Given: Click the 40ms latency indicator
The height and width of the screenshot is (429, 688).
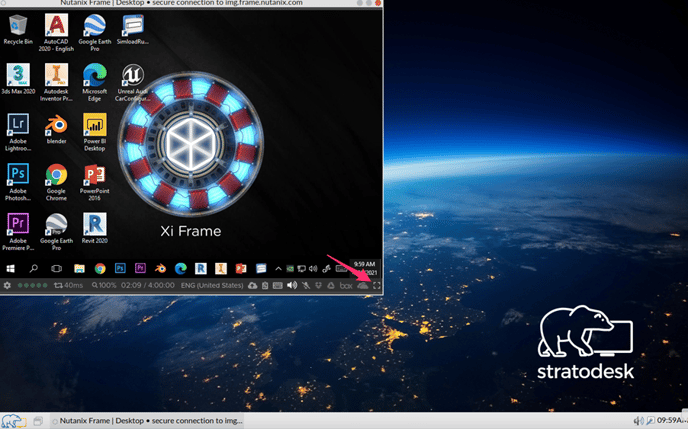Looking at the screenshot, I should click(68, 285).
